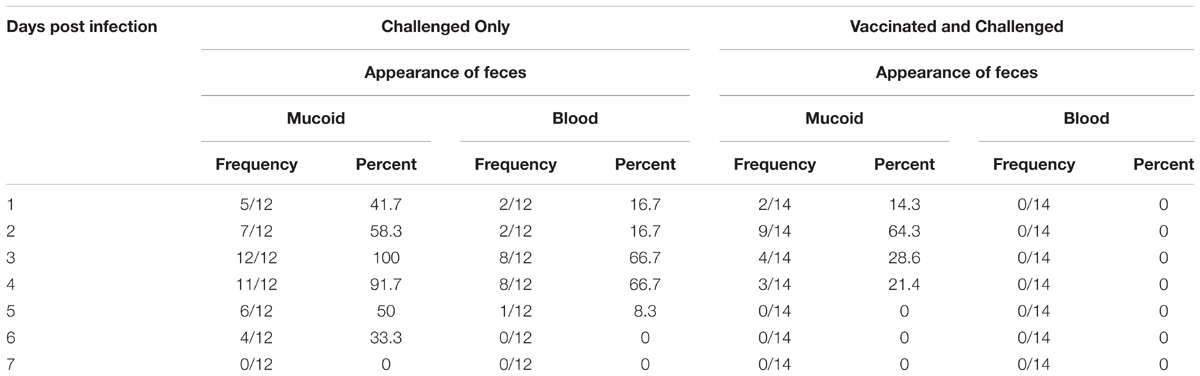Click 'Blood' header under Vaccinated and Challenged
1200x376 pixels.
coord(1087,118)
